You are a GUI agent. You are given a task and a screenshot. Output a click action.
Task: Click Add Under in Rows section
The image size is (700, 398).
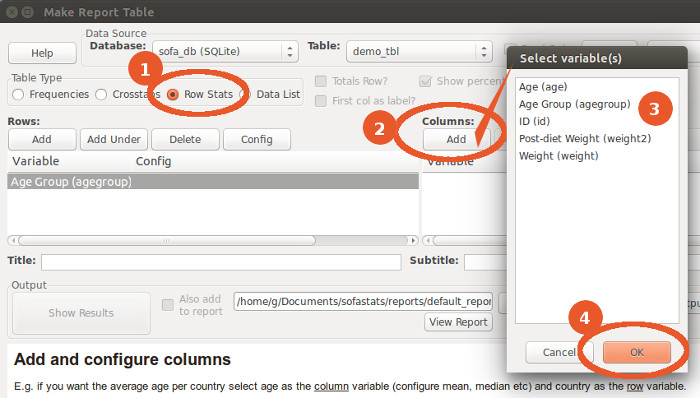[114, 140]
